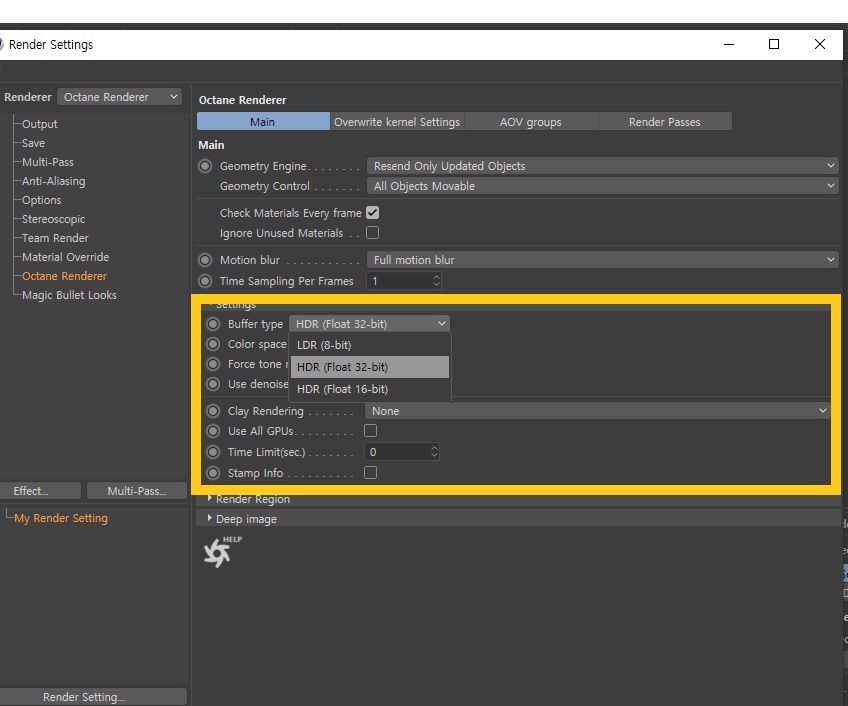The image size is (848, 706).
Task: Toggle the Stamp Info animation dot
Action: pyautogui.click(x=213, y=473)
